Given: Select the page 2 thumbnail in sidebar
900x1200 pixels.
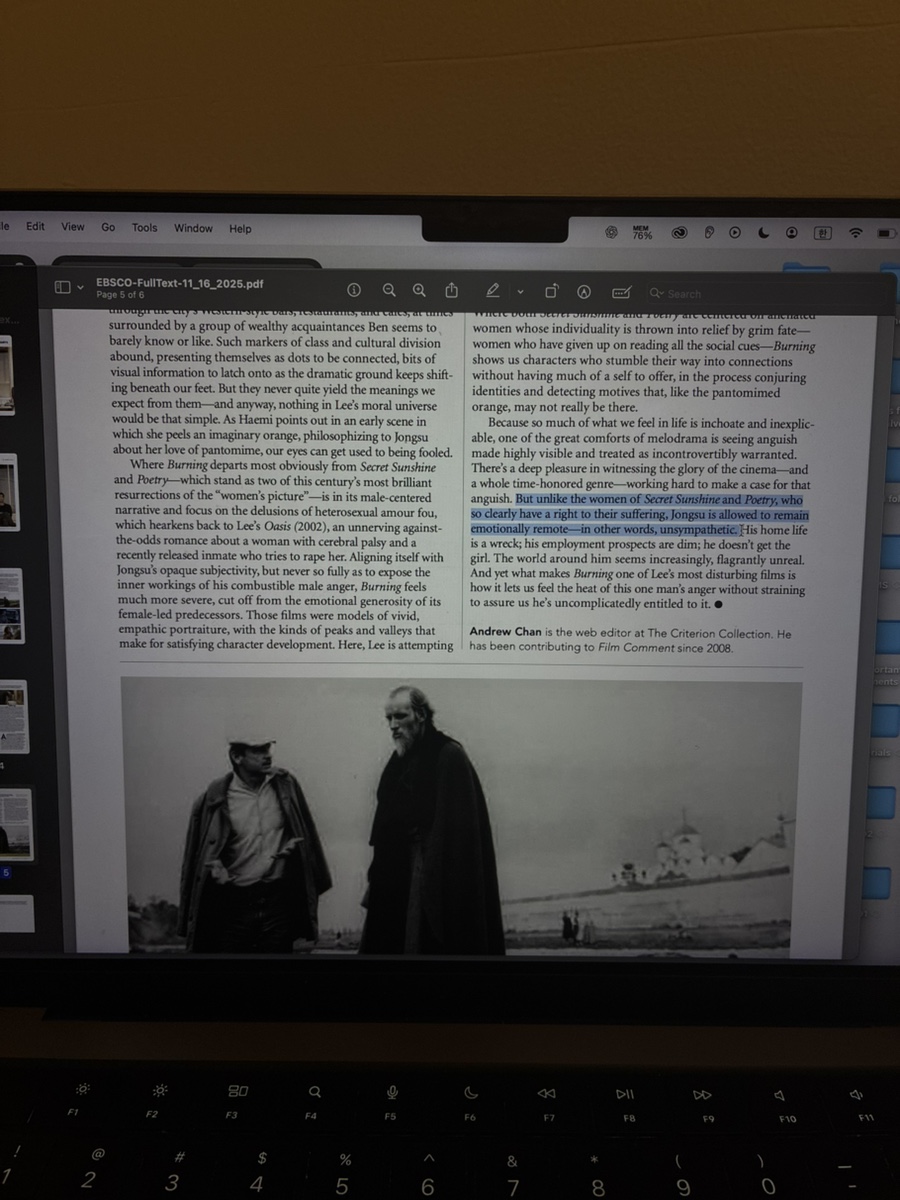Looking at the screenshot, I should (x=8, y=490).
